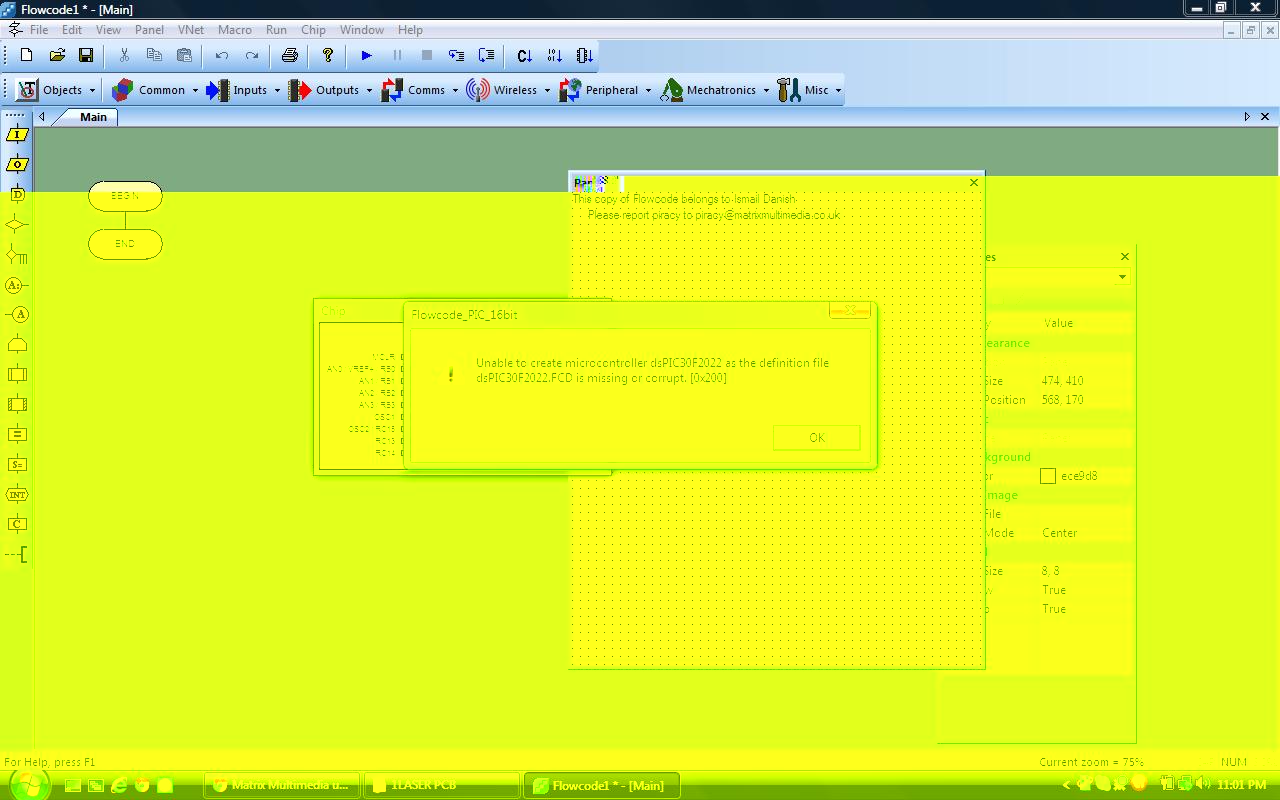
Task: Close the Properties pane
Action: [x=1124, y=257]
